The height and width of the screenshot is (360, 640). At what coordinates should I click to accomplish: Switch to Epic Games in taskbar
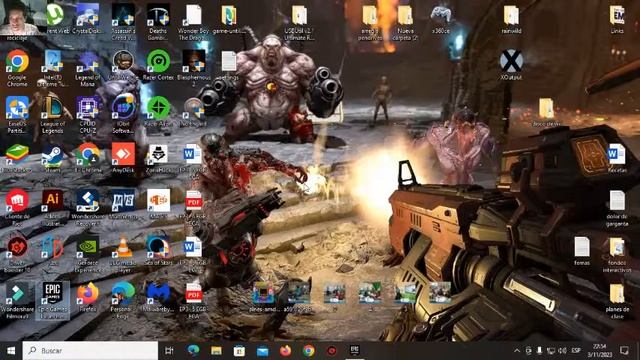[355, 351]
